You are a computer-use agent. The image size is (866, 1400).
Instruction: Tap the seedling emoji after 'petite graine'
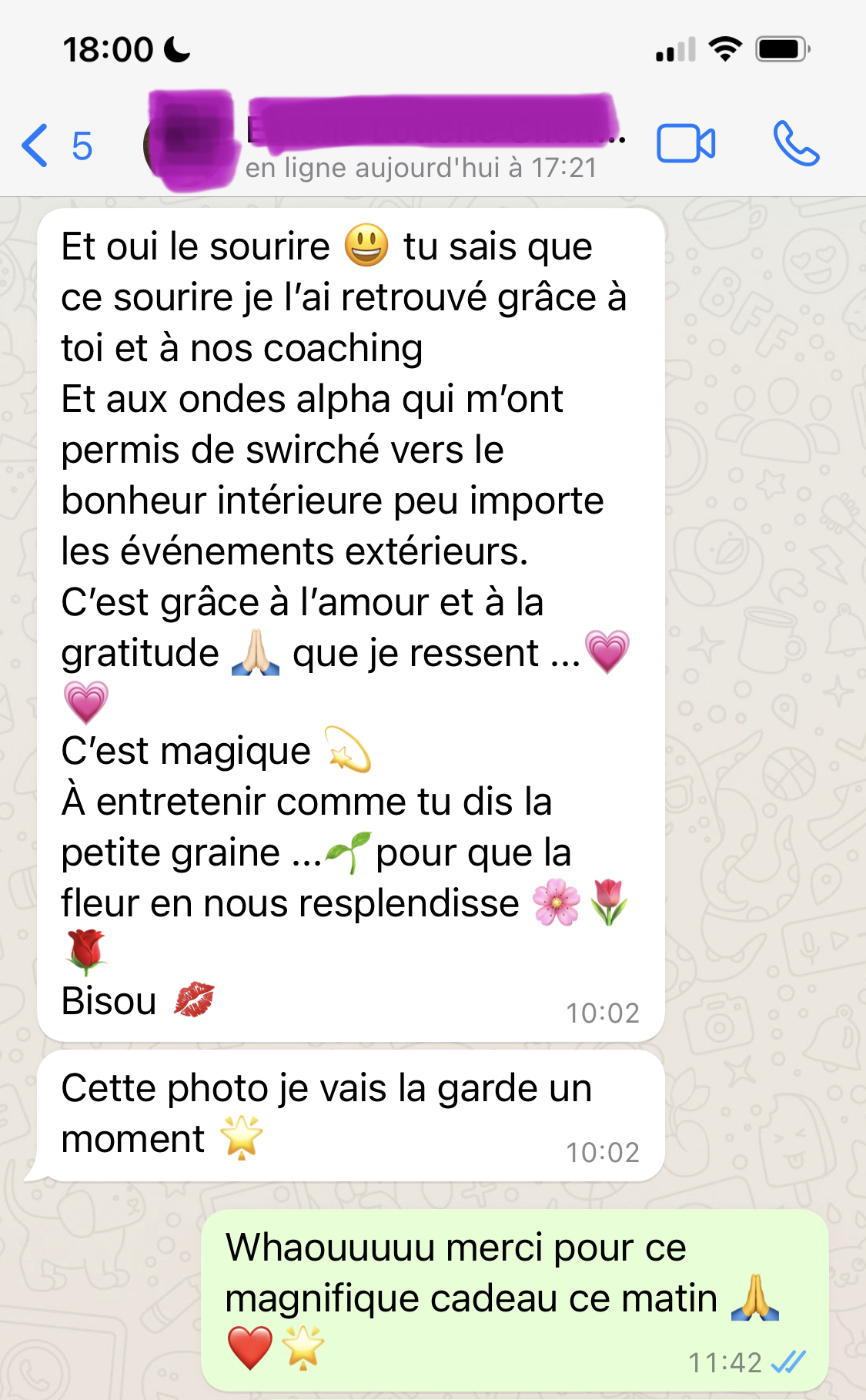(348, 852)
